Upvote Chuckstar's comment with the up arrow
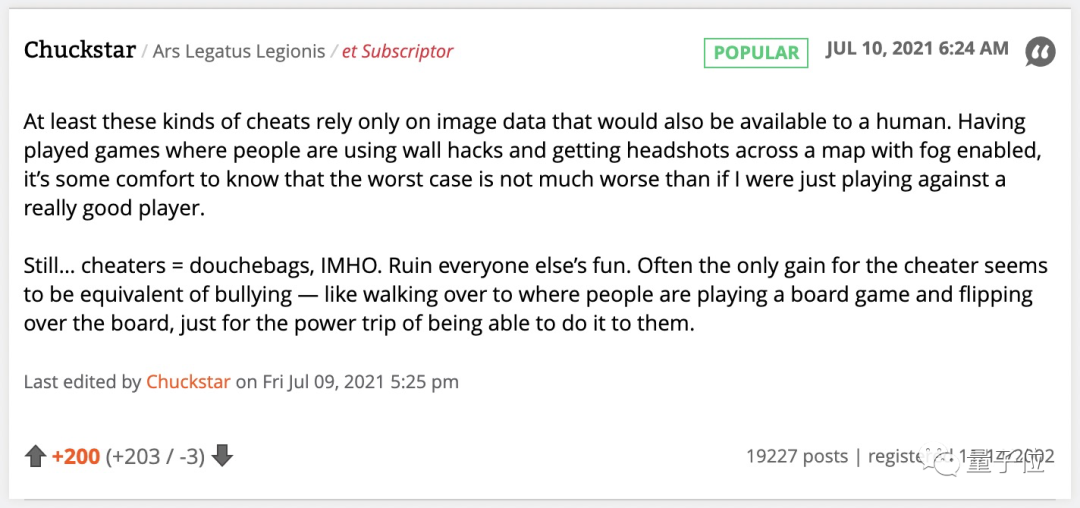Screen dimensions: 1080x508 coord(35,457)
